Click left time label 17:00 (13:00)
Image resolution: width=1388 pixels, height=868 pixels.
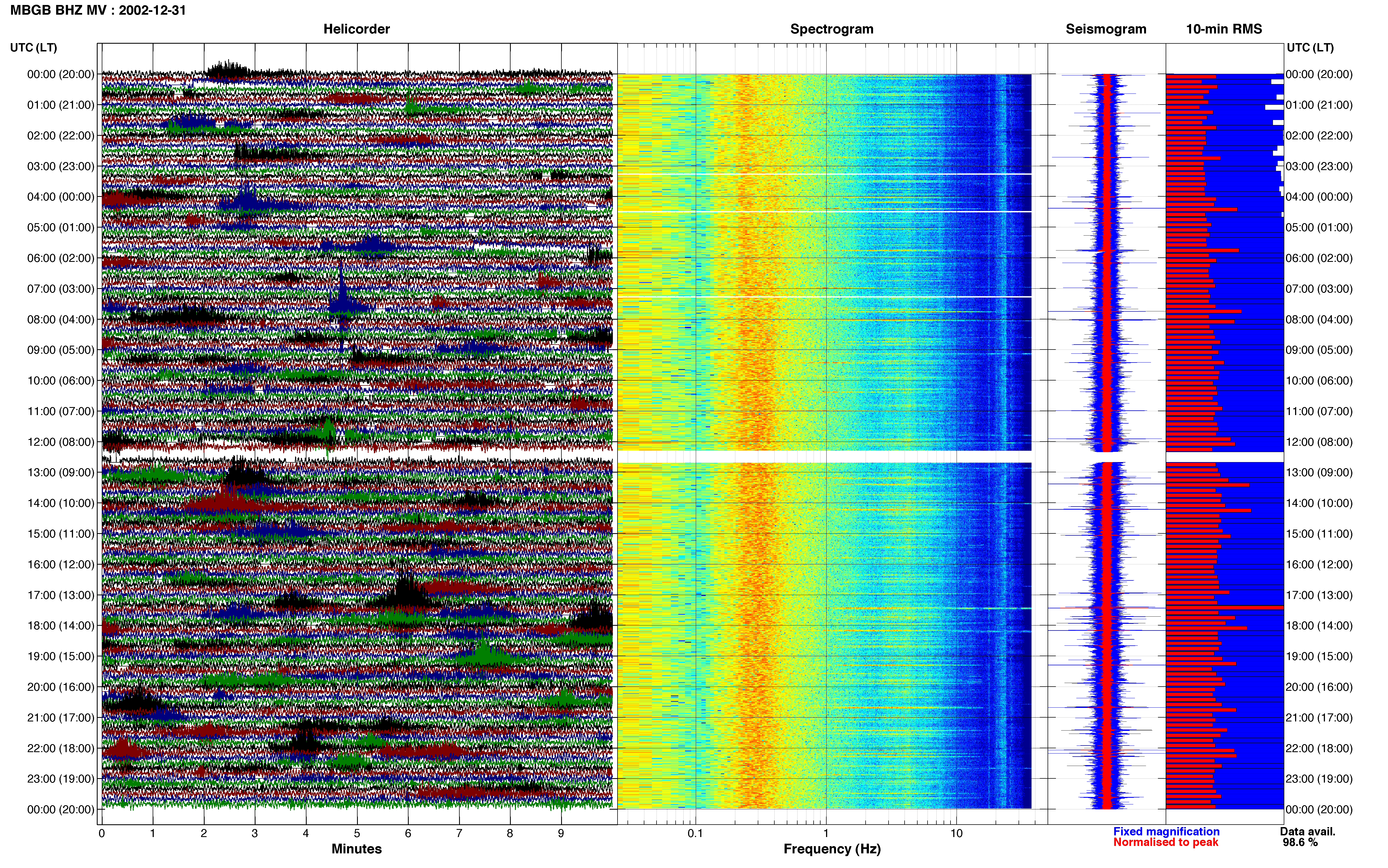61,595
